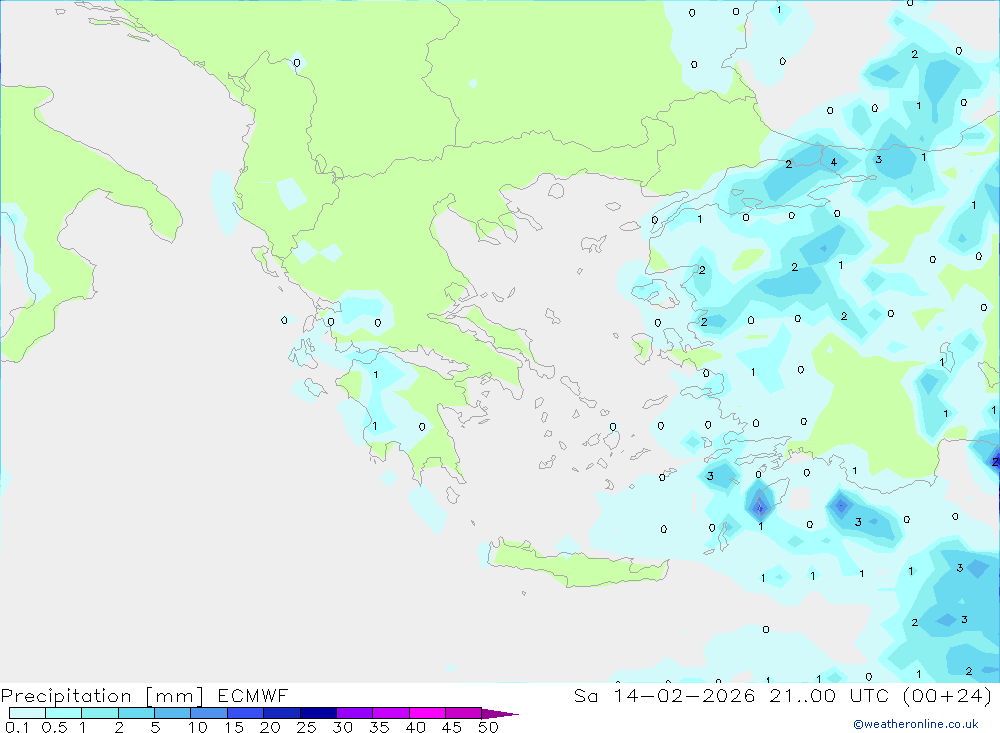This screenshot has height=733, width=1000.
Task: Click the "0.5" legend scale label
Action: click(54, 727)
